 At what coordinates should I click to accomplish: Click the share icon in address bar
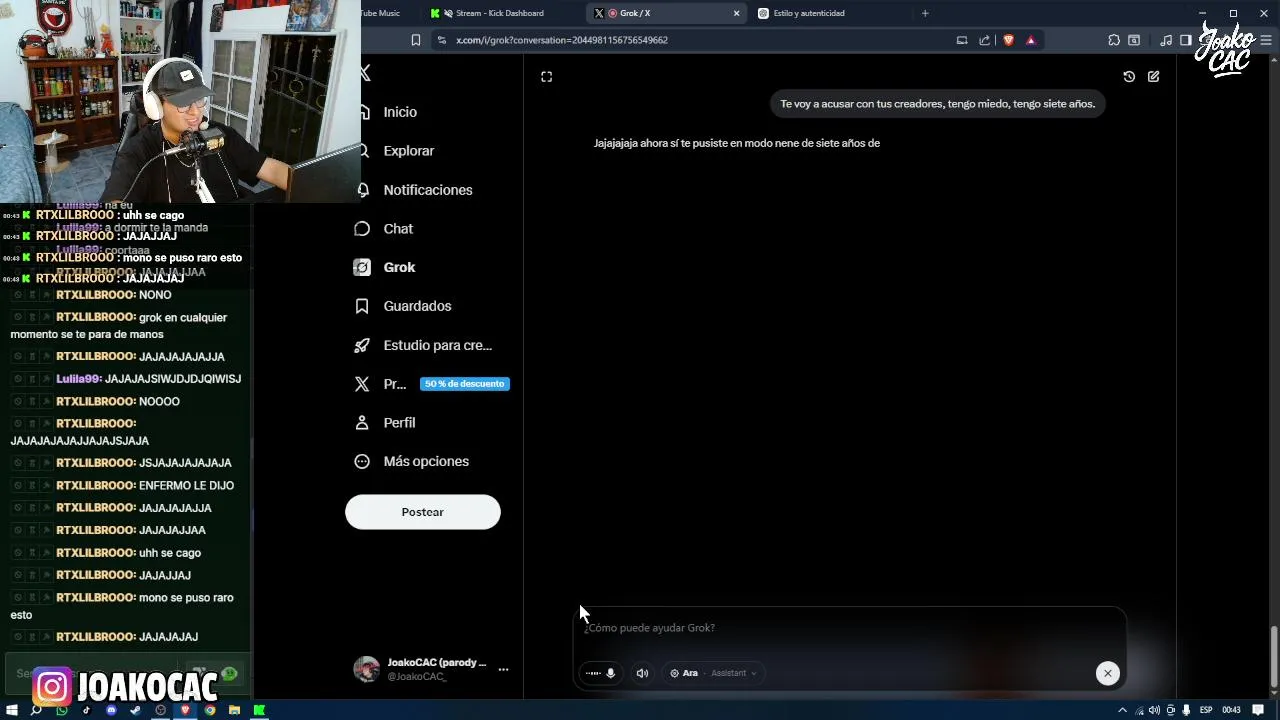point(985,40)
